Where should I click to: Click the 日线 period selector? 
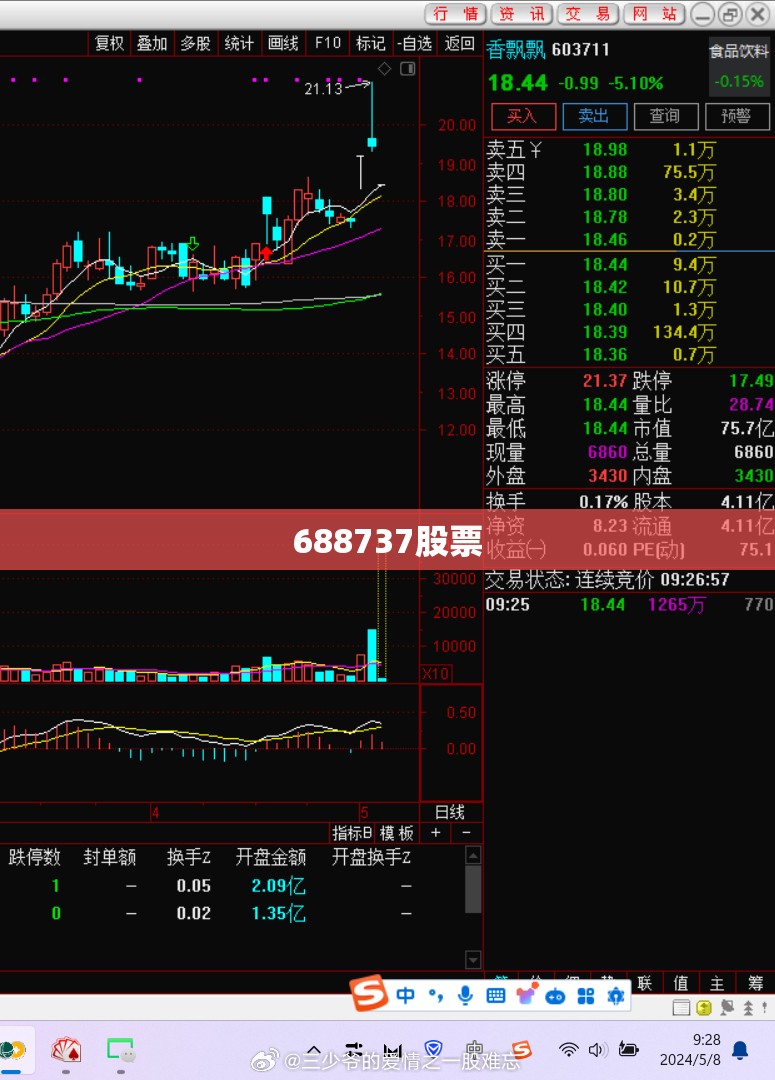tap(450, 811)
